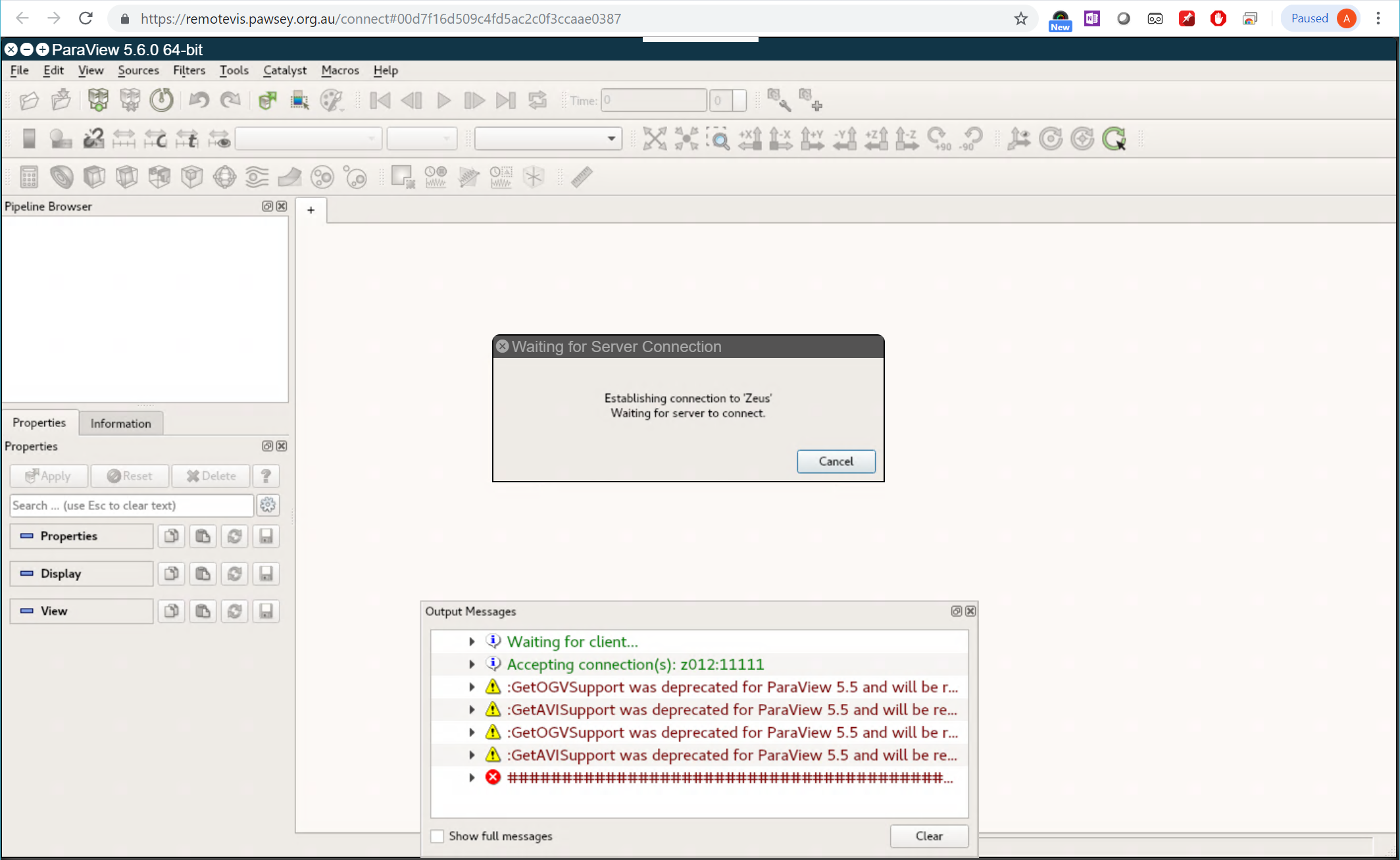Set view direction to -Z
The width and height of the screenshot is (1400, 860).
(907, 138)
